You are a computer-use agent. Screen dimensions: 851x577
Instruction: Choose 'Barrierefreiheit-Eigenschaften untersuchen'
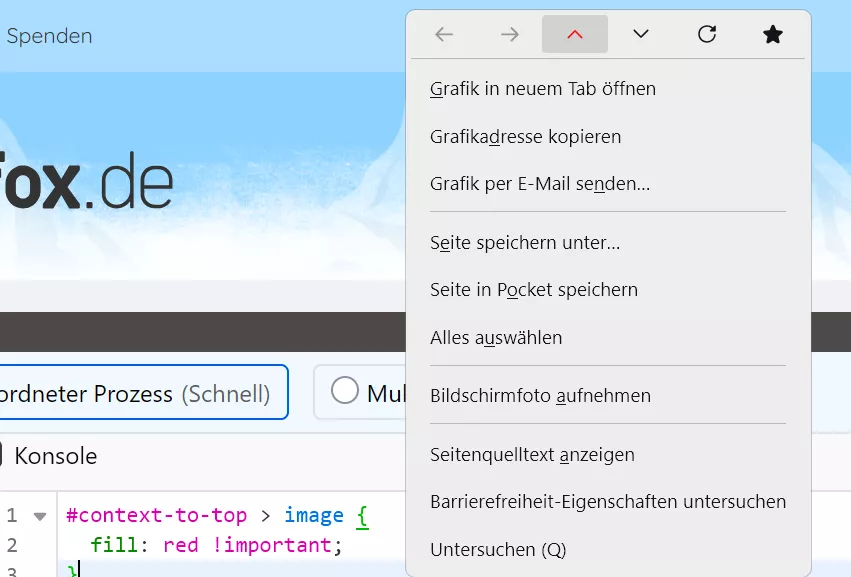click(608, 502)
